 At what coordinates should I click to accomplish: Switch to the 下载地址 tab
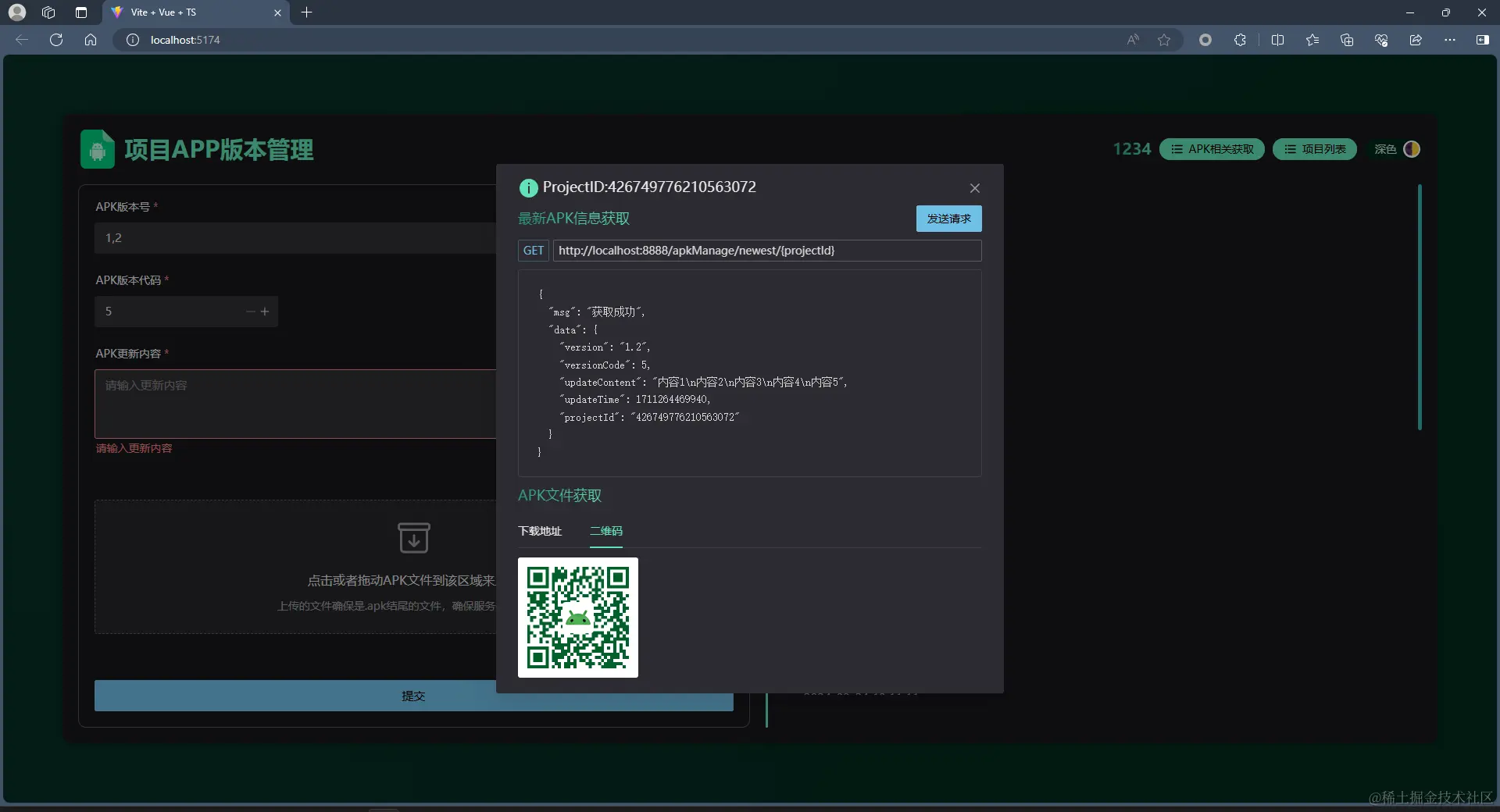[540, 531]
